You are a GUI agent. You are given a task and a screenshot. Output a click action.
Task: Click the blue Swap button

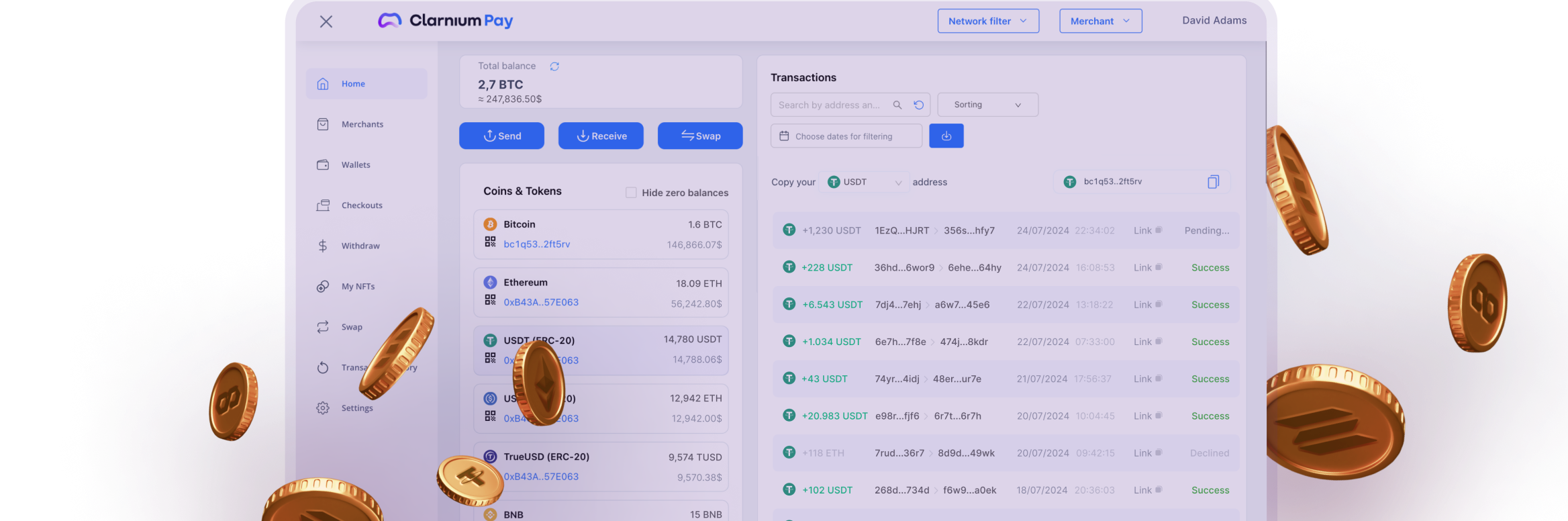(x=700, y=136)
